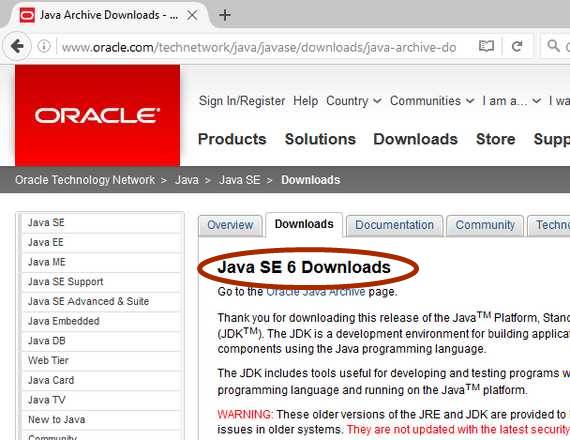
Task: Open Java EE in sidebar
Action: [x=101, y=242]
